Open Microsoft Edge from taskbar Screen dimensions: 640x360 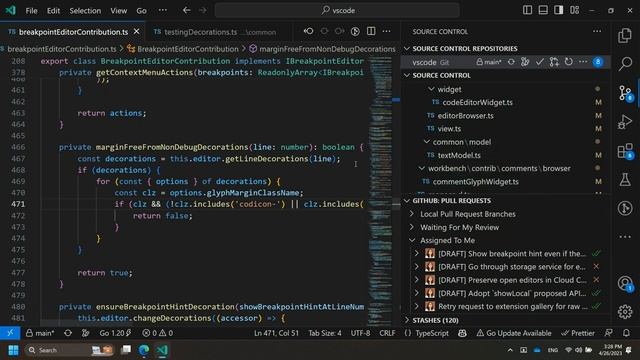tap(144, 350)
